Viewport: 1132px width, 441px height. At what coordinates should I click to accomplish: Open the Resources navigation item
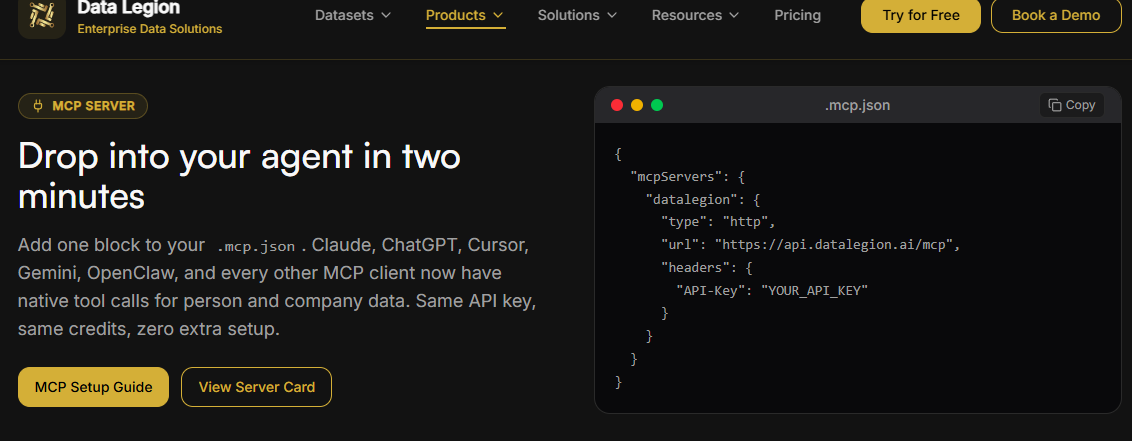click(x=696, y=15)
